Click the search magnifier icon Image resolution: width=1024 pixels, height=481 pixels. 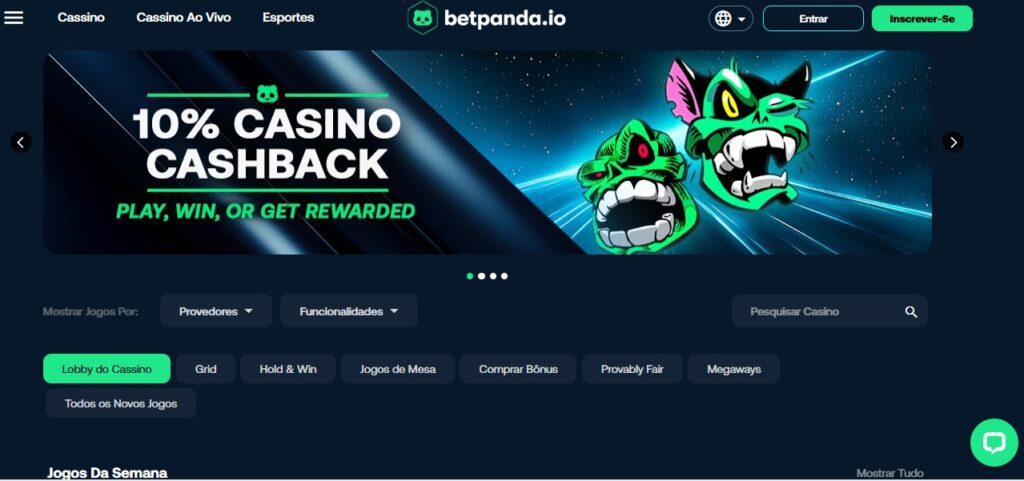point(911,312)
